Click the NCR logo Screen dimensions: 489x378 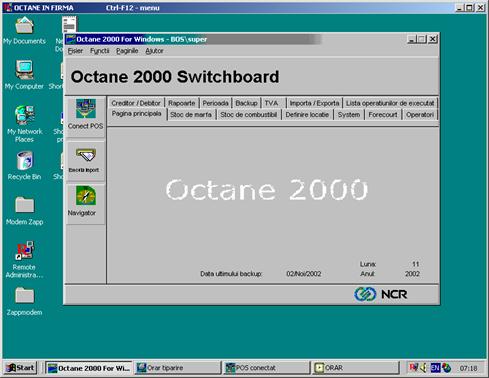point(380,294)
